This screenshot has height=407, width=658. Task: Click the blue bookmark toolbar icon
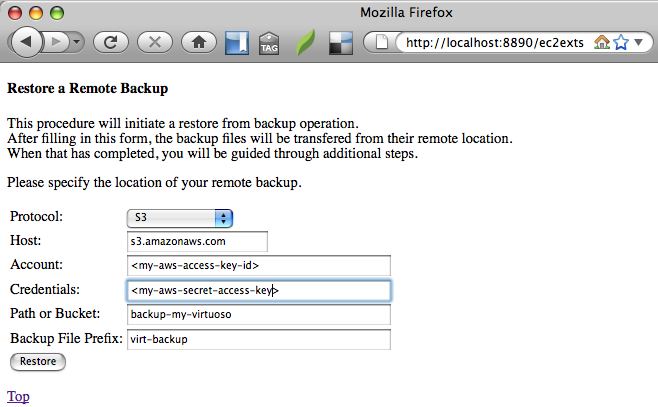pos(237,43)
